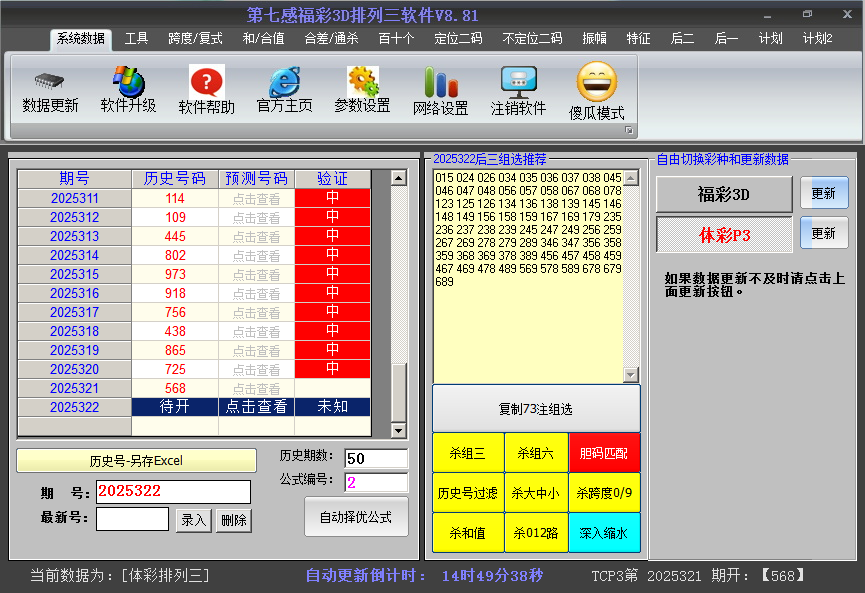Open 软件帮助 help icon

click(206, 82)
